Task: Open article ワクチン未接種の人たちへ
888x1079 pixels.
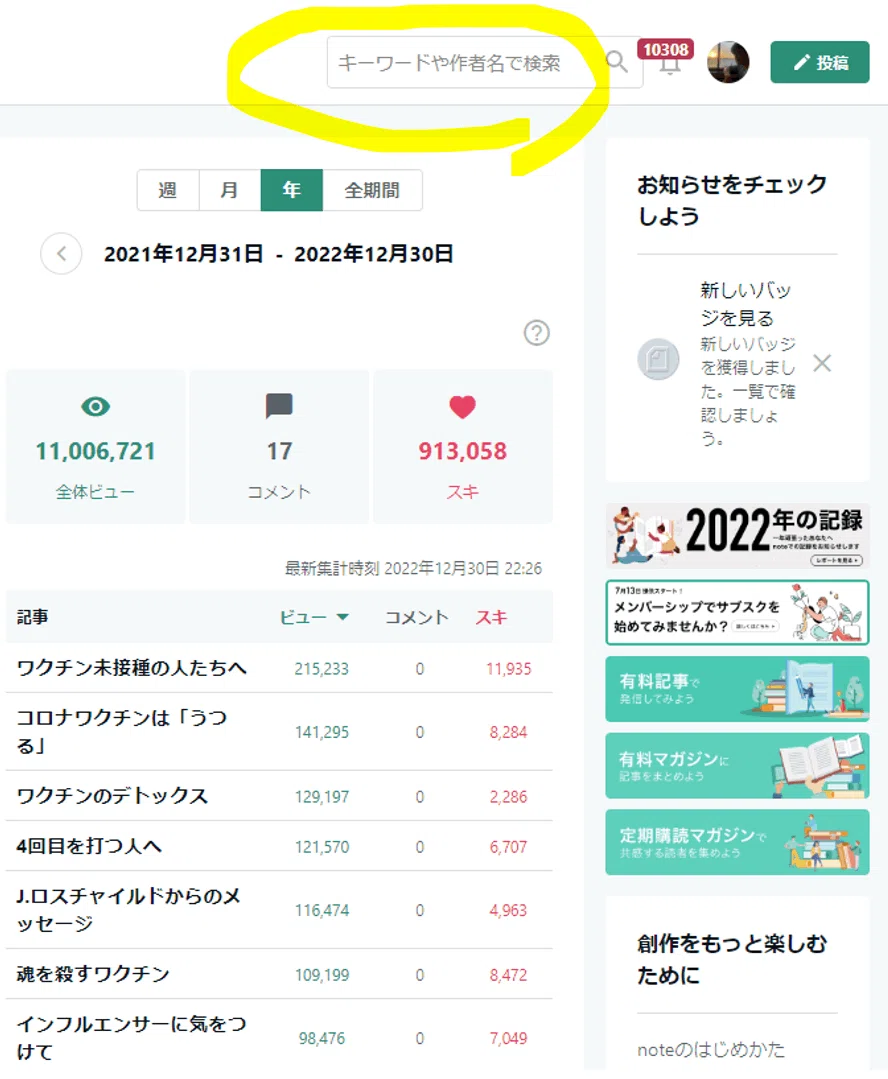Action: (131, 668)
